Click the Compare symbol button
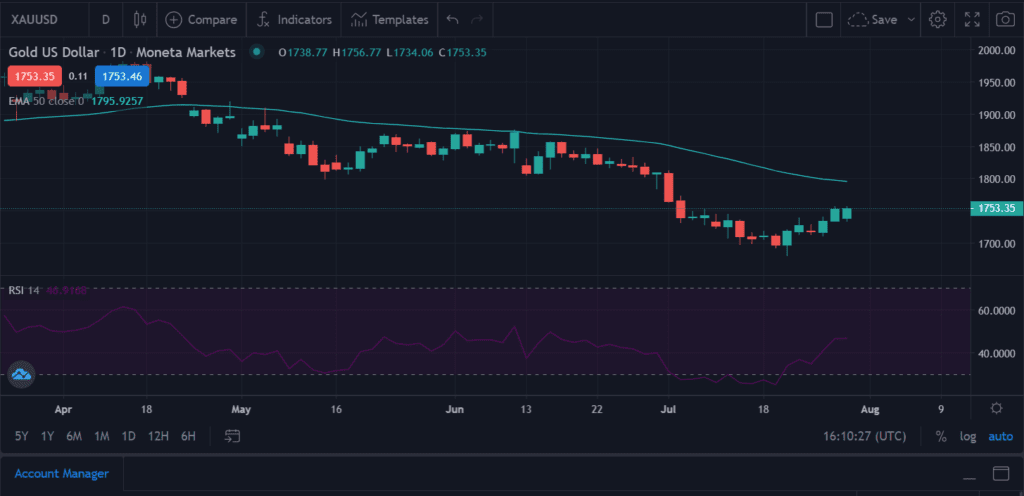This screenshot has height=496, width=1024. (x=201, y=20)
